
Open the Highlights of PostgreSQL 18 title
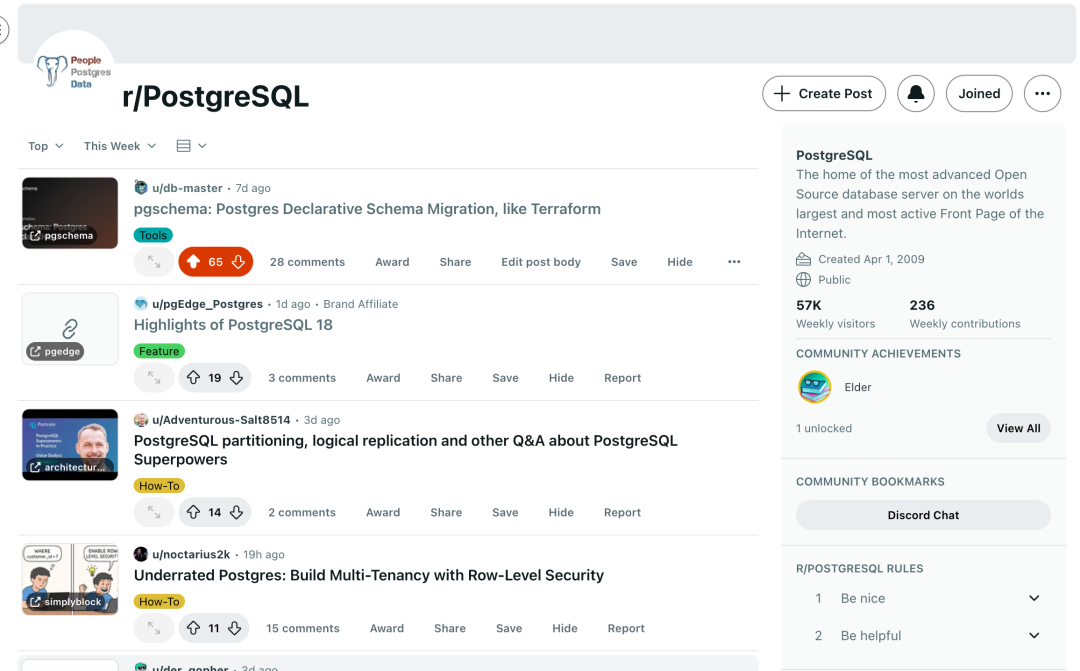pos(233,324)
